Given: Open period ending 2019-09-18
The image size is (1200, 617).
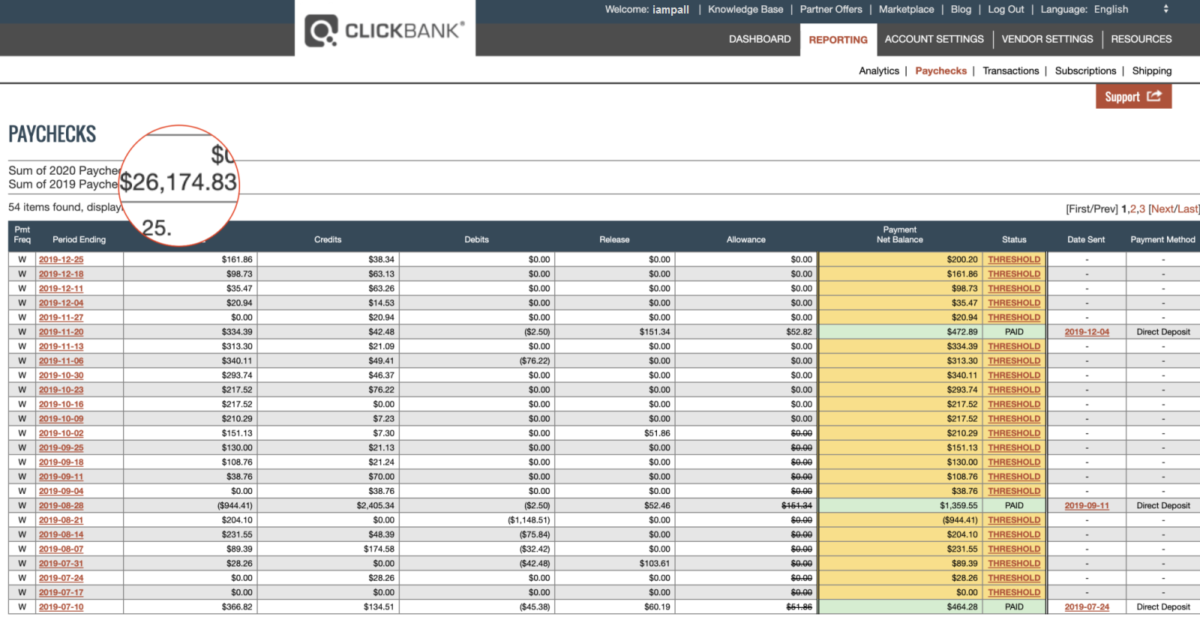Looking at the screenshot, I should (x=61, y=462).
